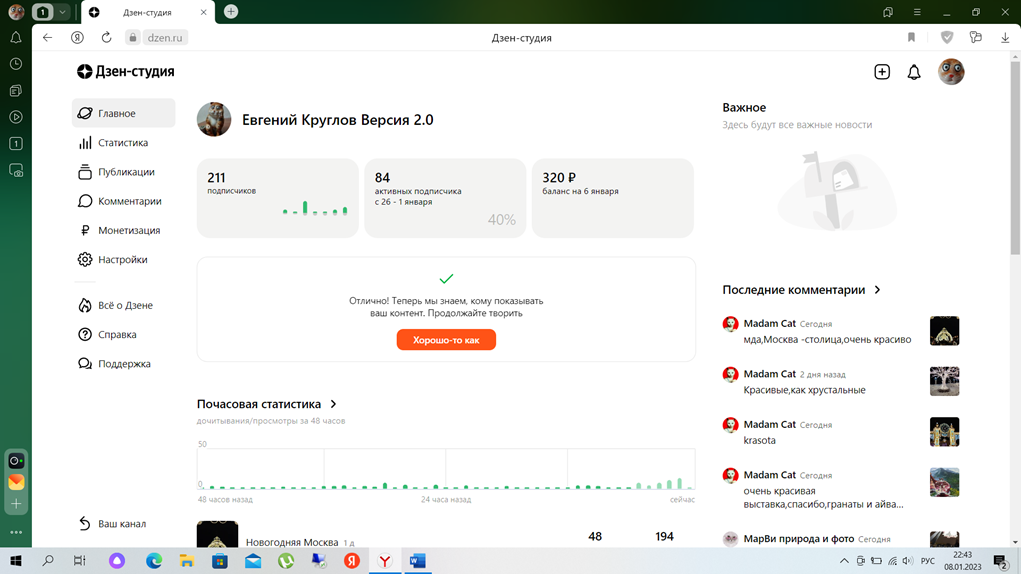Open taskbar search magnifier
The height and width of the screenshot is (574, 1021).
coord(48,561)
